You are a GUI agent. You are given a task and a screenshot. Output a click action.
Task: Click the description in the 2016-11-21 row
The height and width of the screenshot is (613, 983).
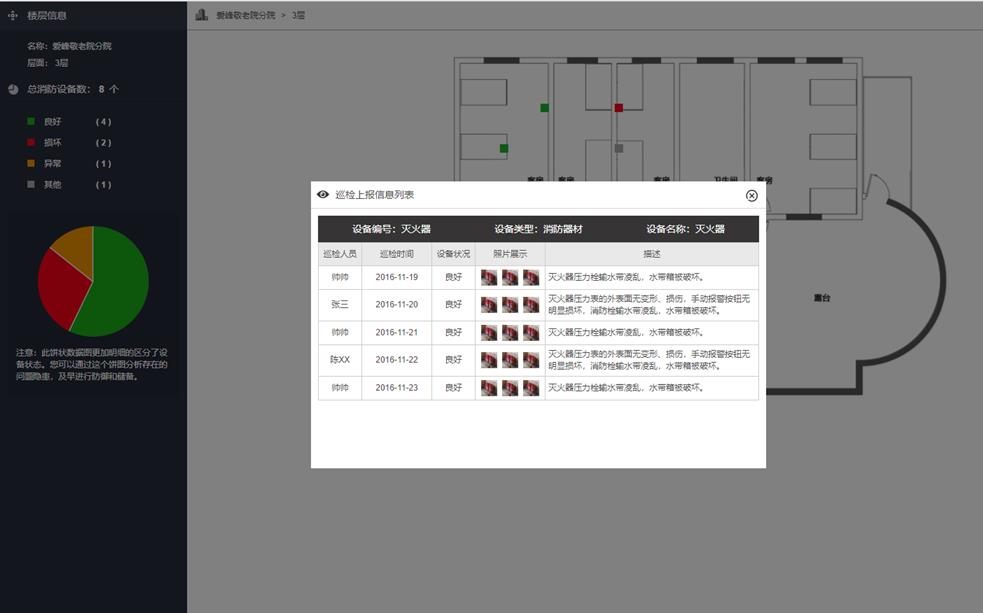coord(626,332)
